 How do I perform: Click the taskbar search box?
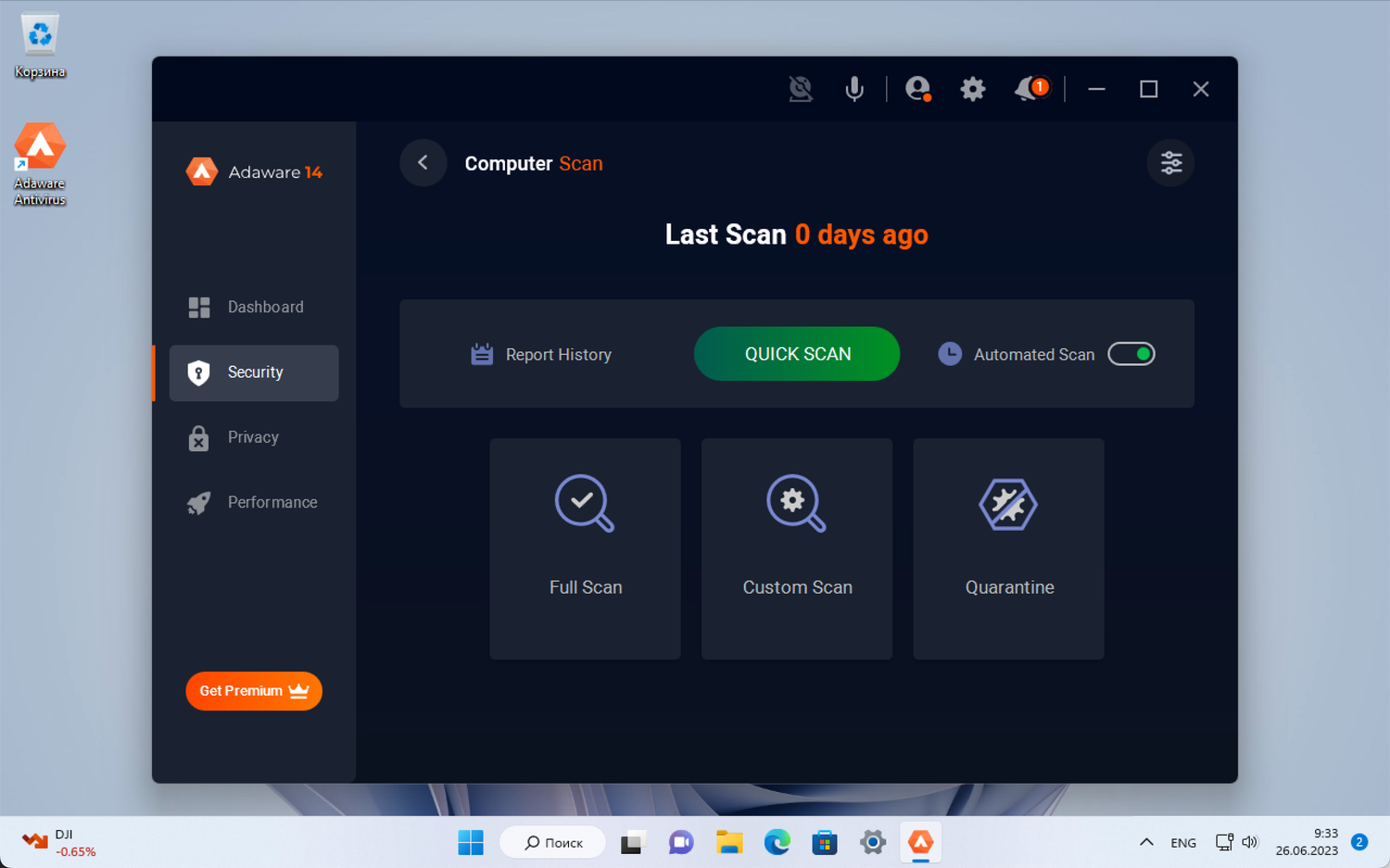click(553, 842)
